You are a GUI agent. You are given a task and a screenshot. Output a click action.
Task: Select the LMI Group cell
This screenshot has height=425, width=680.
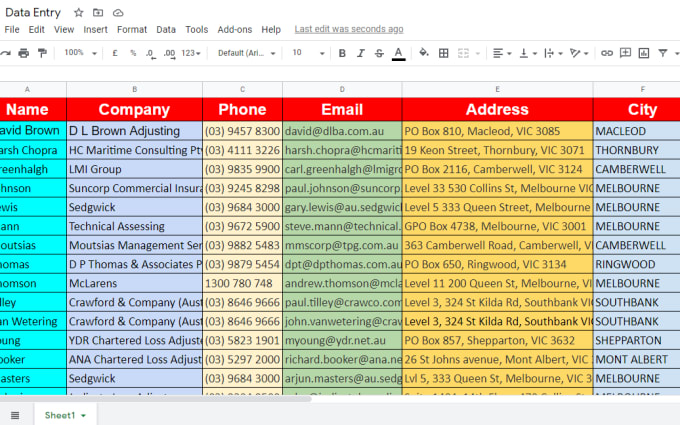coord(134,169)
